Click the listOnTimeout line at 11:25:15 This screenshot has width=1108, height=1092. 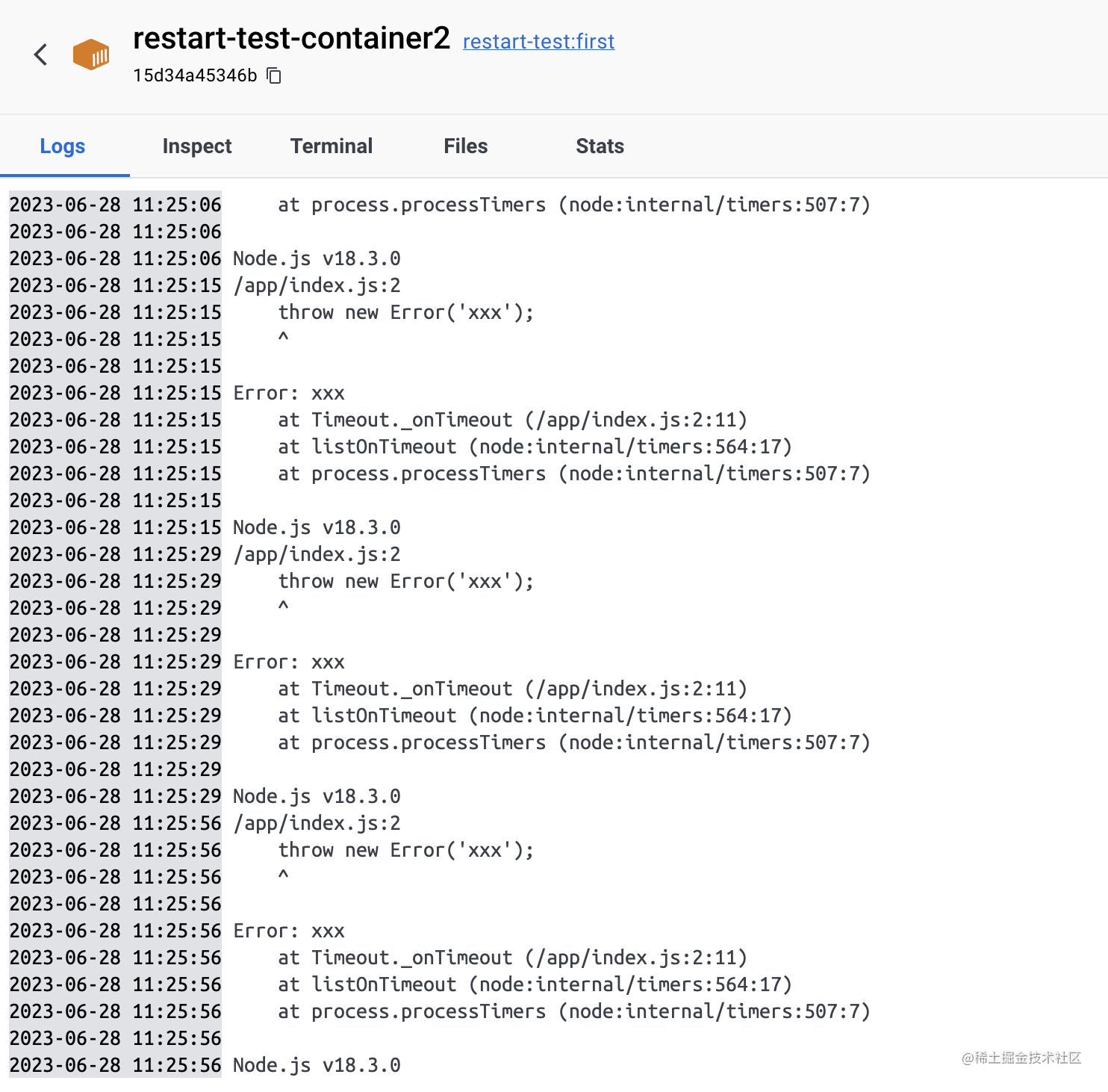(x=534, y=447)
